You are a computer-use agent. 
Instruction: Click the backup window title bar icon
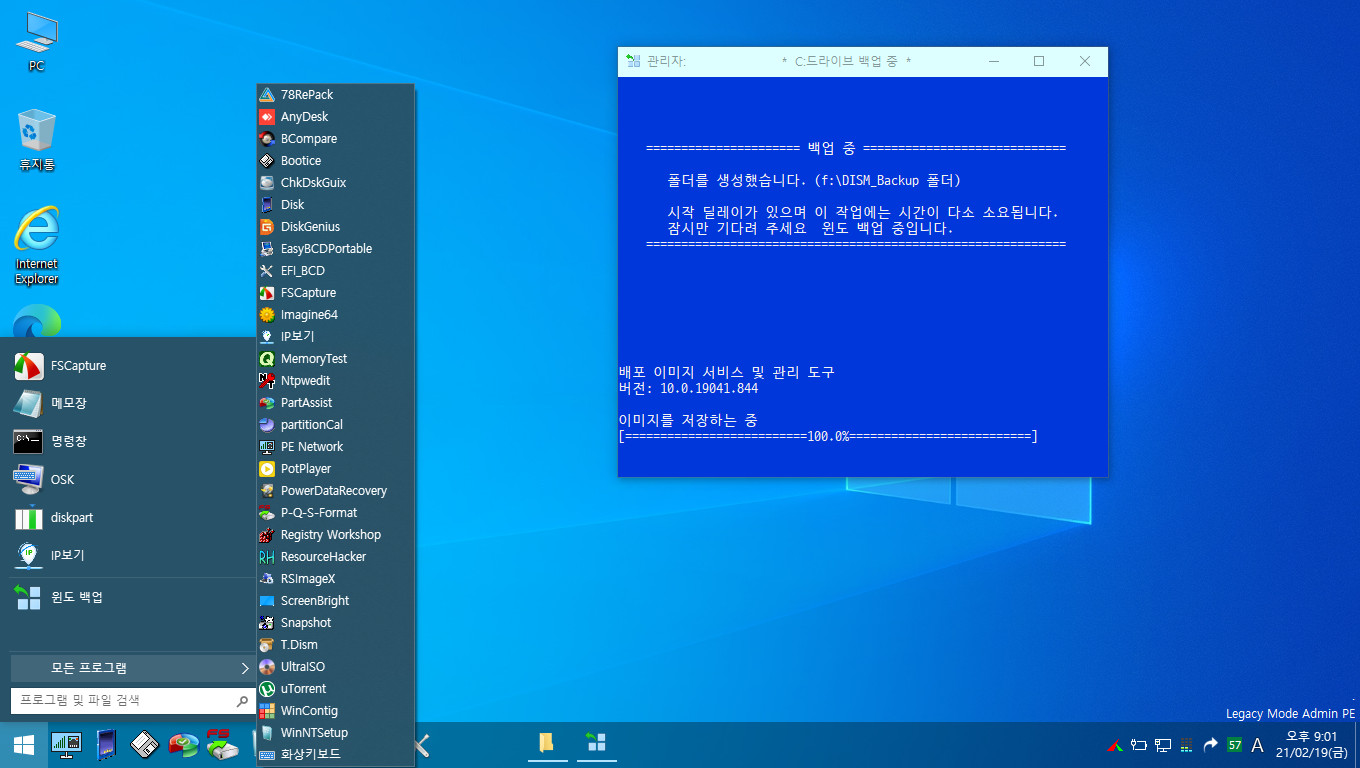tap(632, 61)
